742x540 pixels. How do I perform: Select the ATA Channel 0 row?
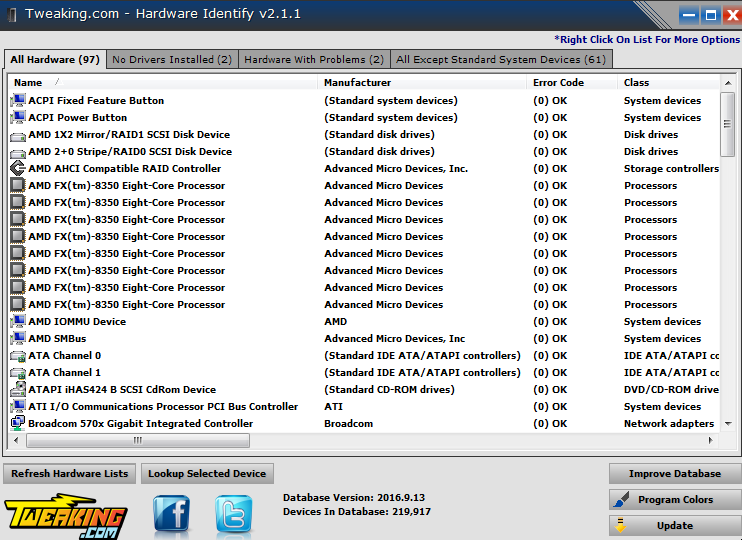click(364, 355)
